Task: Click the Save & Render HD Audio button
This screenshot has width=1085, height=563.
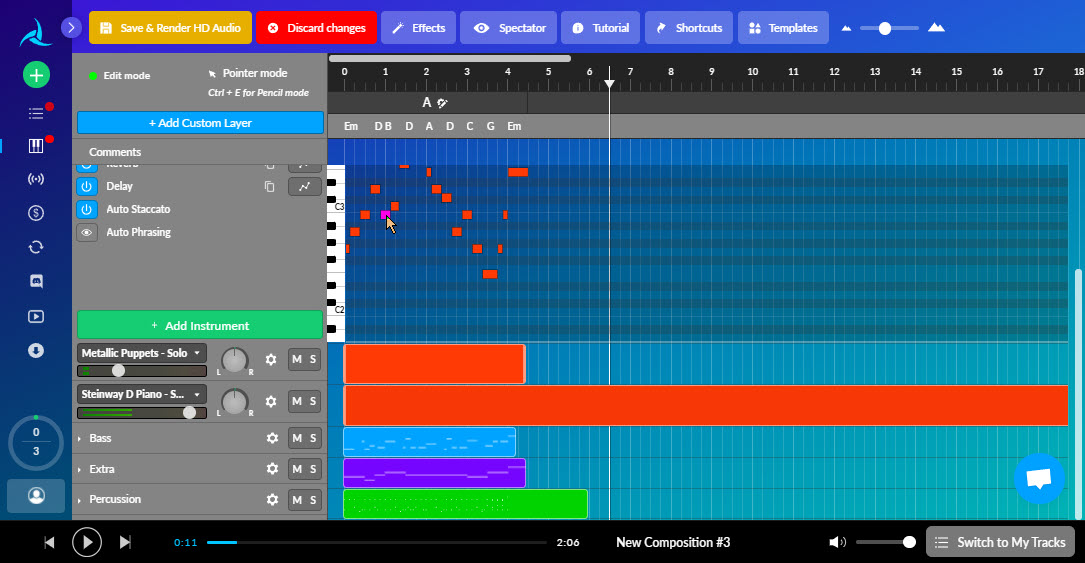Action: [169, 28]
